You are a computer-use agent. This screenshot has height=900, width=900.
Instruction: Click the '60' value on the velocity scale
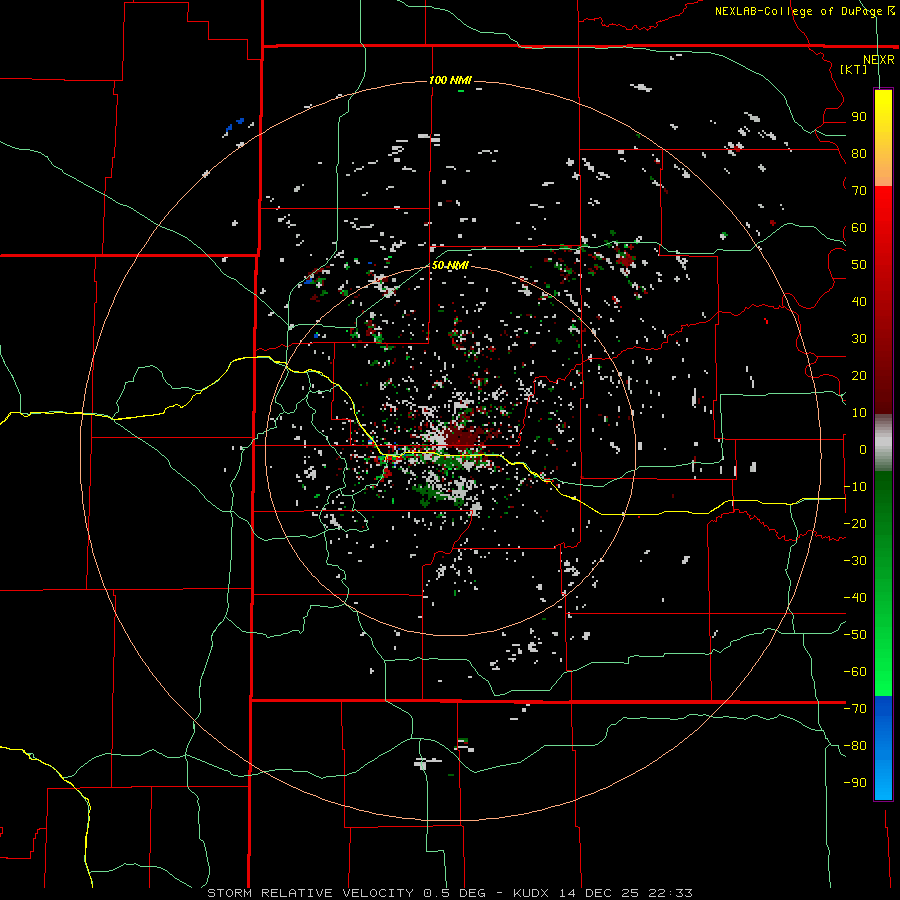pos(859,227)
